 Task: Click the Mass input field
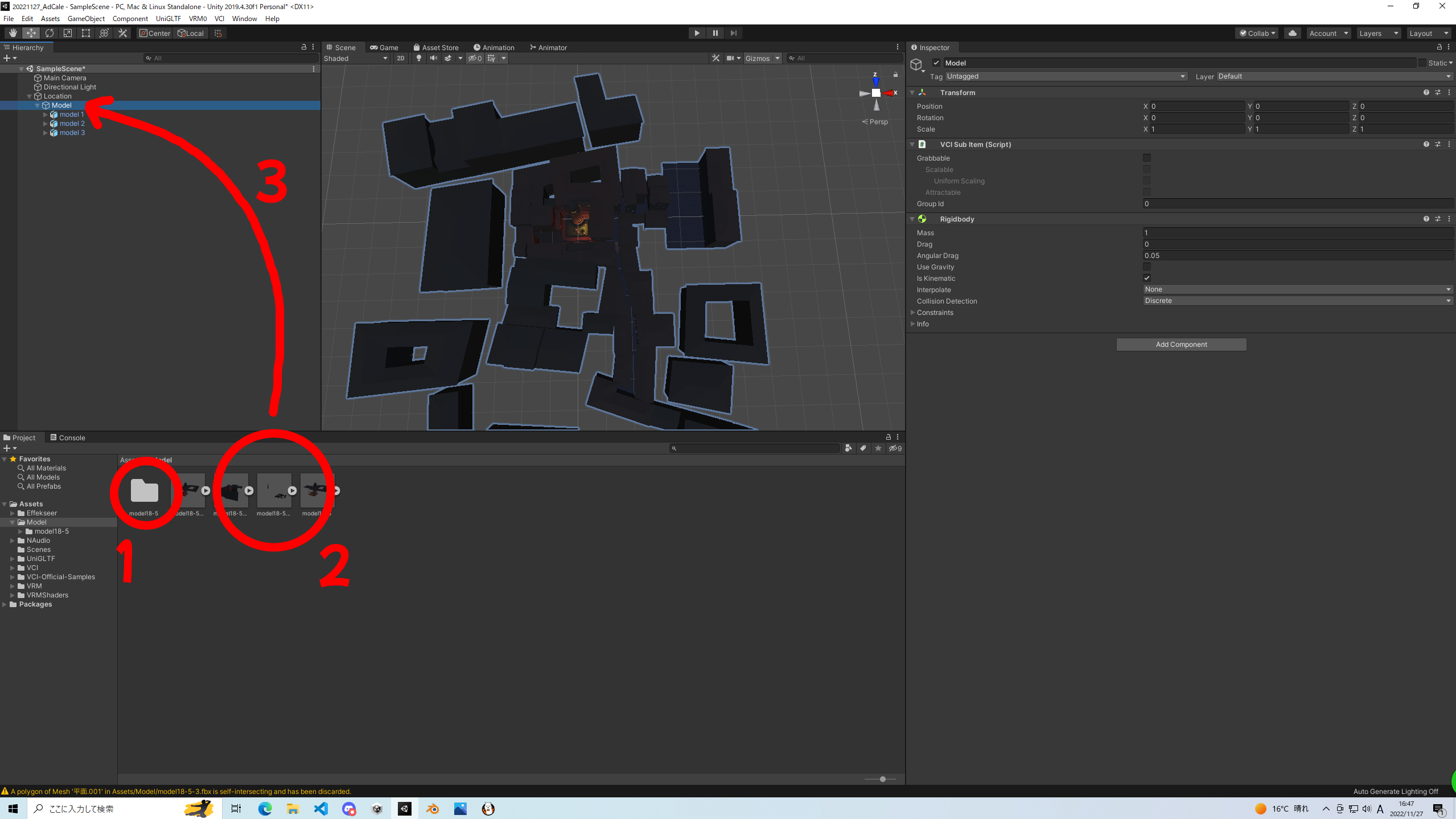pyautogui.click(x=1297, y=232)
